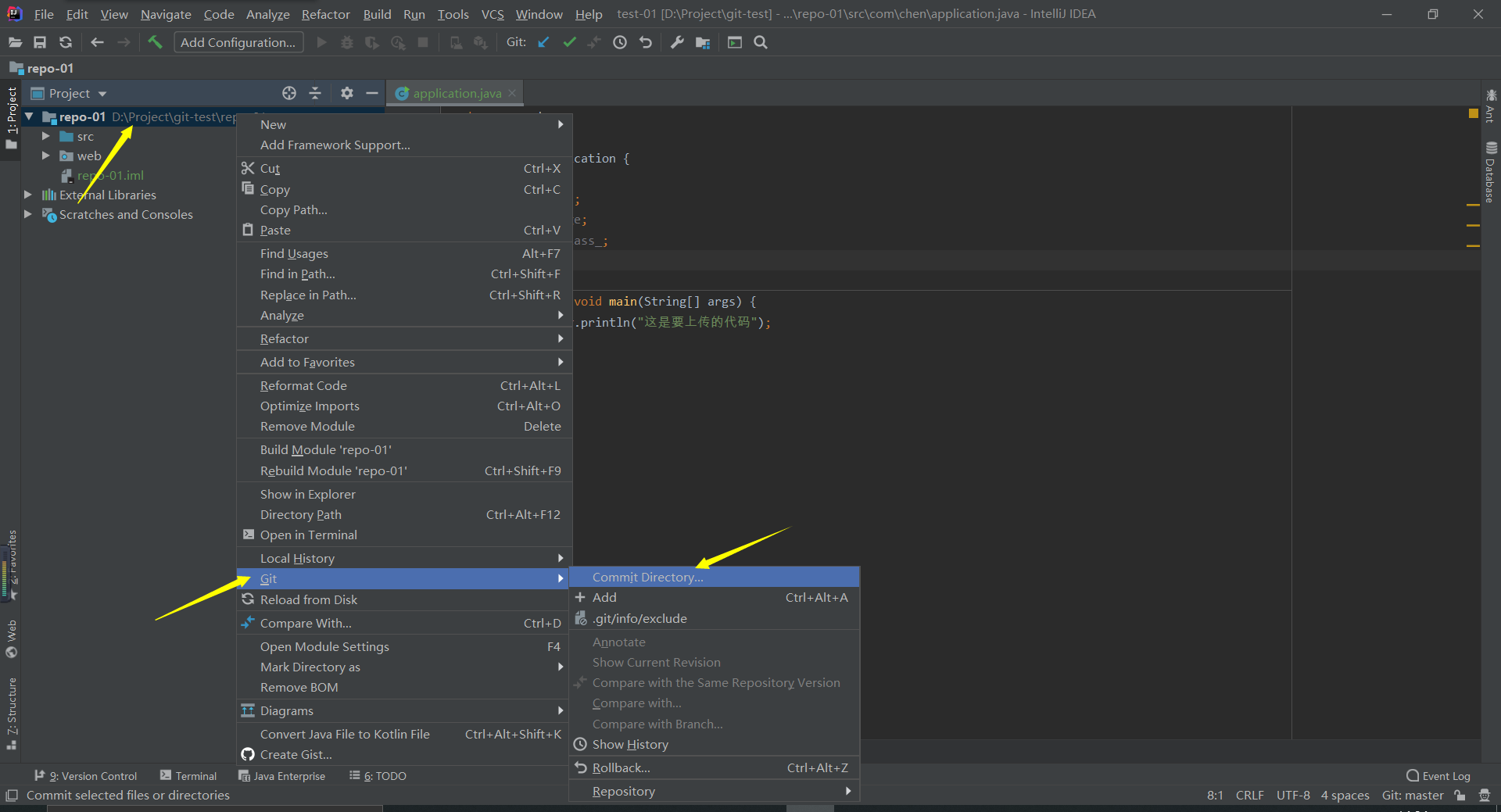Image resolution: width=1501 pixels, height=812 pixels.
Task: Click the Git Commit checkmark icon
Action: 569,42
